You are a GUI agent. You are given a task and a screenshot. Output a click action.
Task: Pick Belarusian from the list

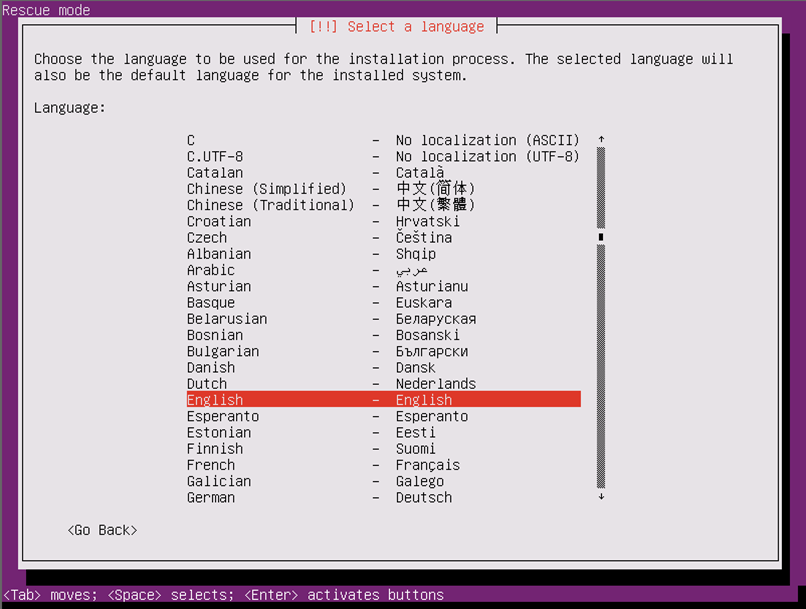383,319
